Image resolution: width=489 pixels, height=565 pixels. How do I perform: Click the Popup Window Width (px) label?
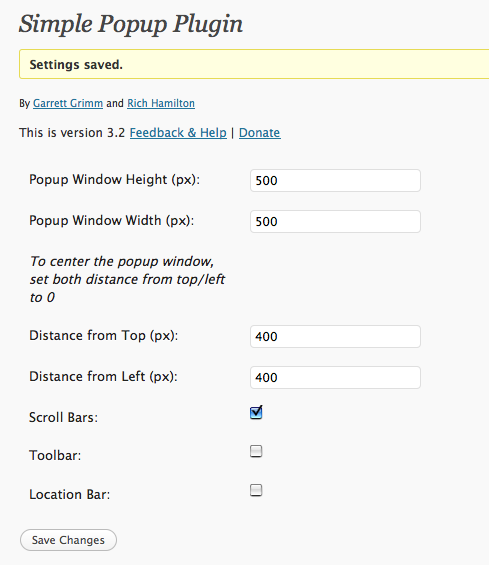[x=111, y=221]
